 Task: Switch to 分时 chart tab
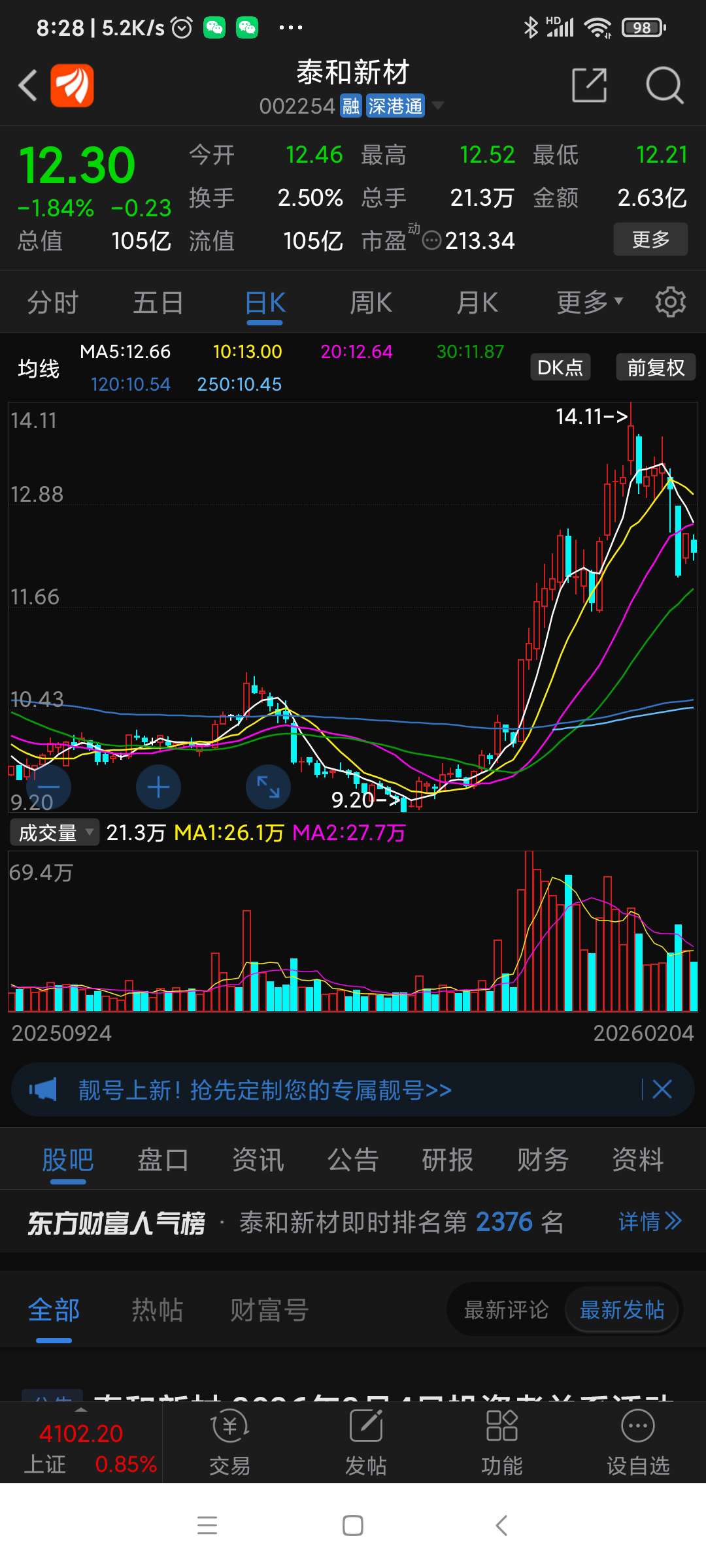pyautogui.click(x=53, y=303)
